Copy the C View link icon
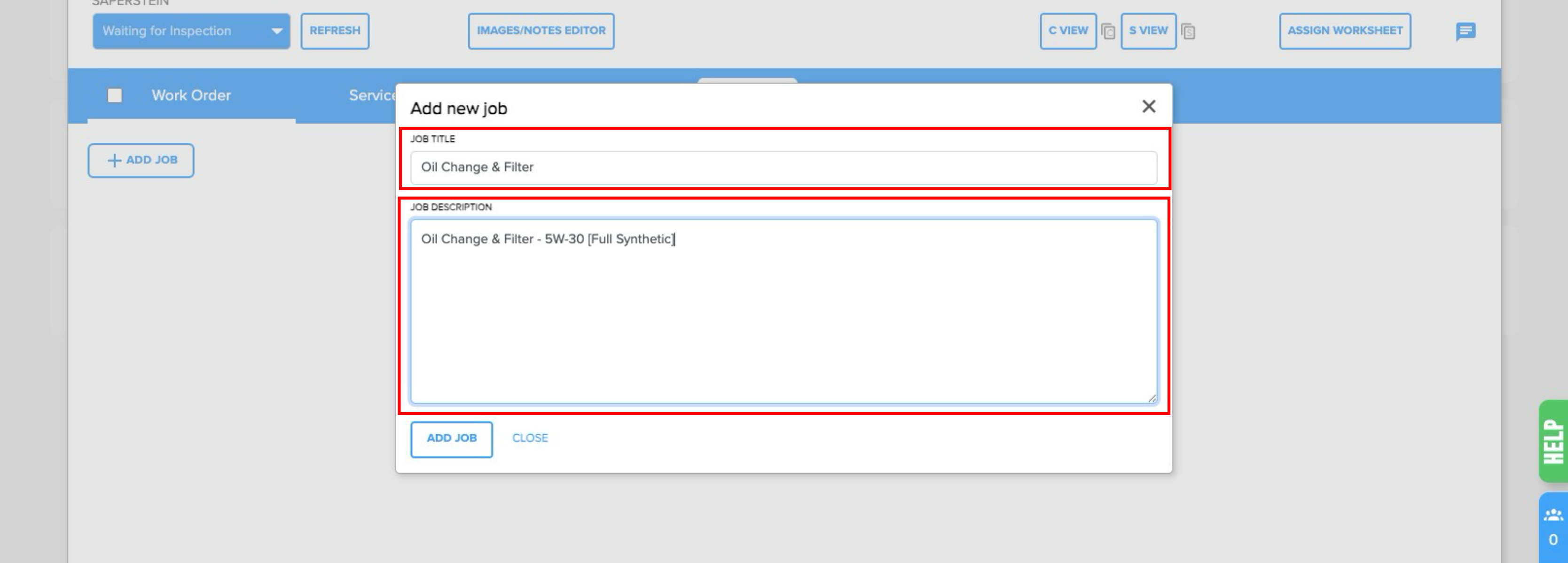 (1108, 31)
